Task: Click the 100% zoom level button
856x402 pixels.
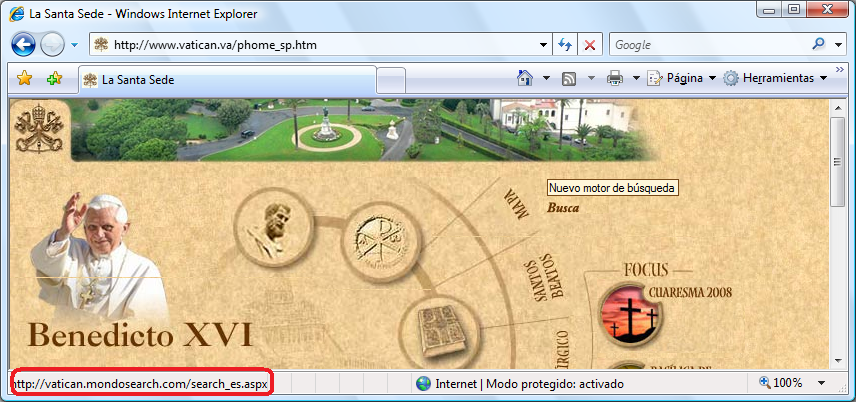Action: pos(781,383)
